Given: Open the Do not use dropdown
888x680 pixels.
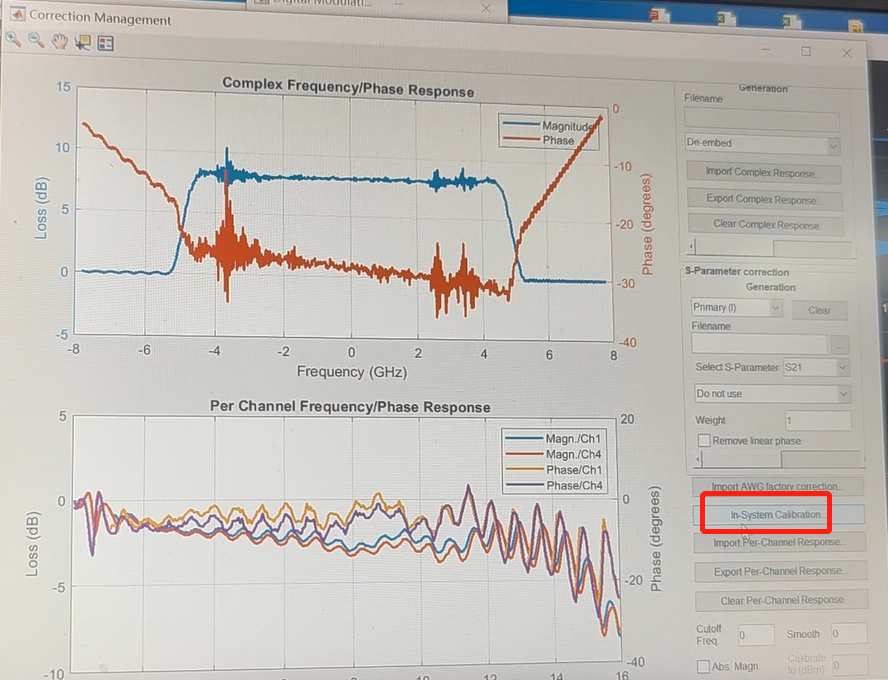Looking at the screenshot, I should tap(772, 394).
